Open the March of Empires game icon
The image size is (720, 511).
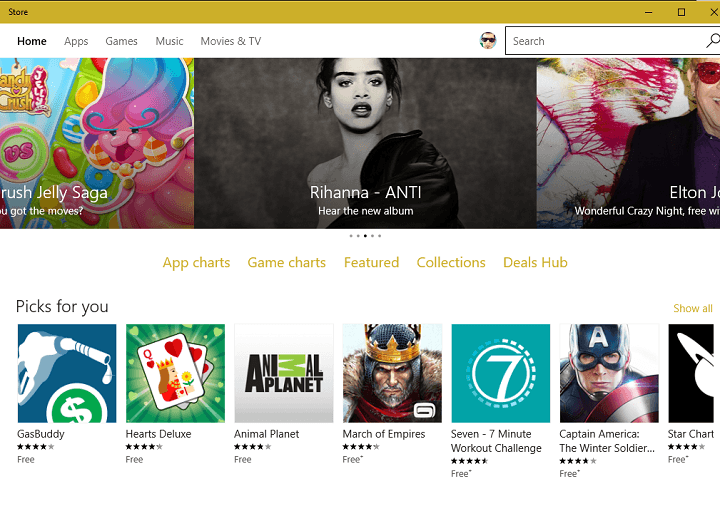pyautogui.click(x=392, y=373)
